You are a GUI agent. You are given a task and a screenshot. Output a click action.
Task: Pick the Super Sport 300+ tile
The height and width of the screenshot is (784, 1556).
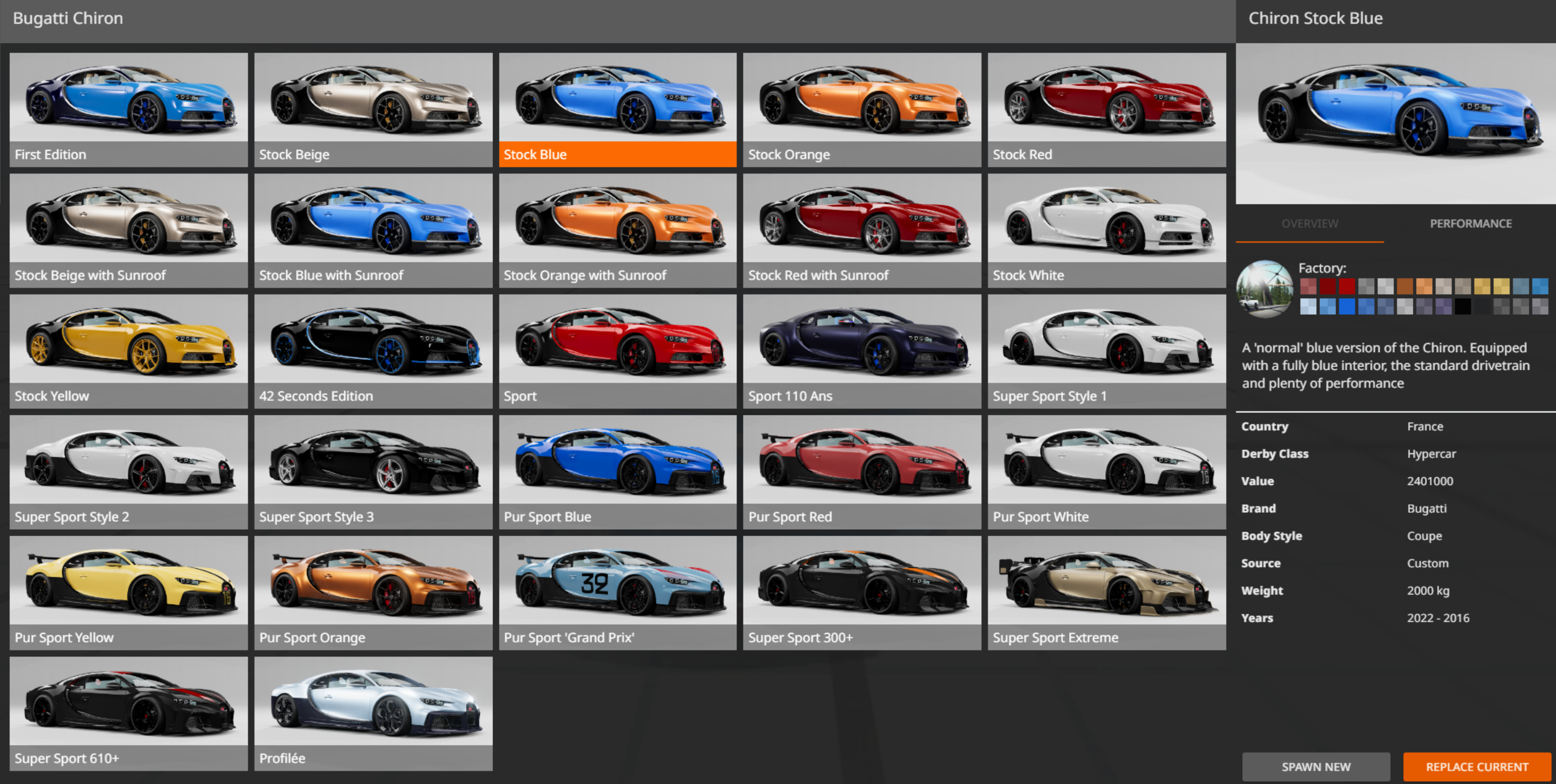pos(861,593)
